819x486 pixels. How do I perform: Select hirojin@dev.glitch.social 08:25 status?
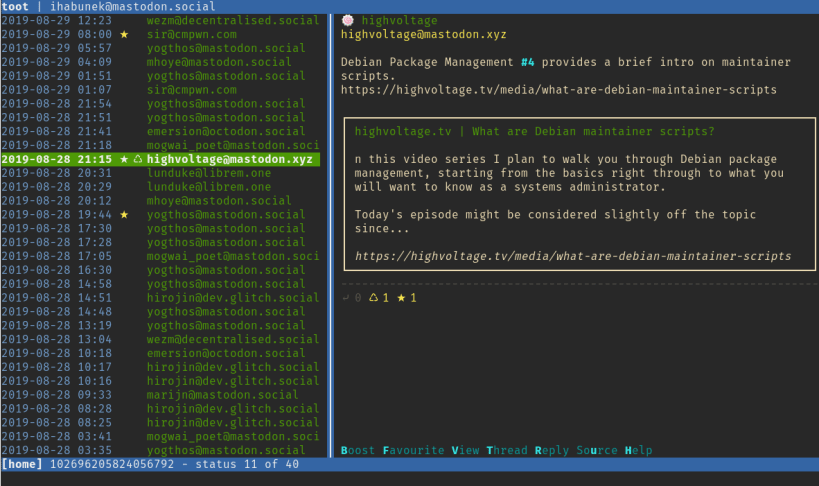tap(160, 422)
